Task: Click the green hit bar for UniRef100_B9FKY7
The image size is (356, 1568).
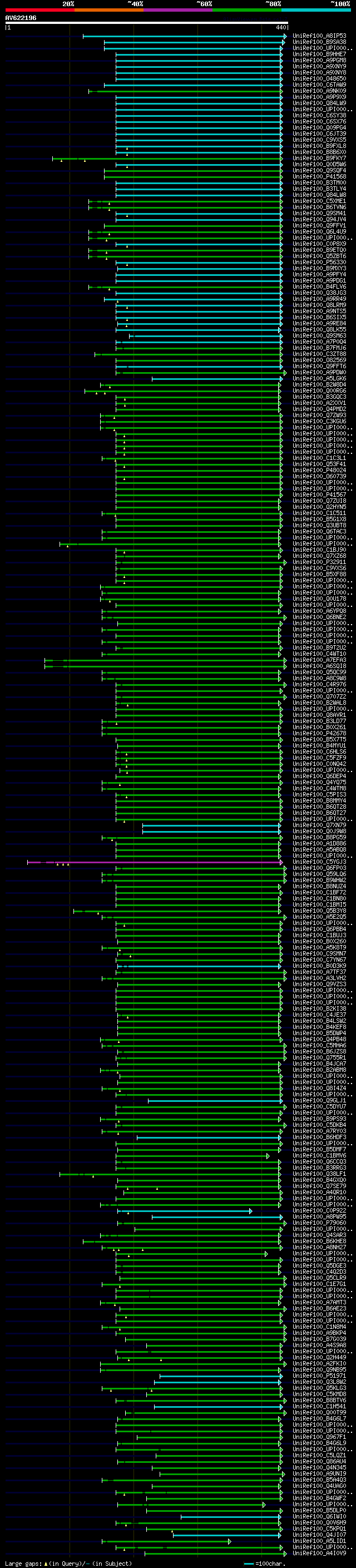Action: click(167, 159)
